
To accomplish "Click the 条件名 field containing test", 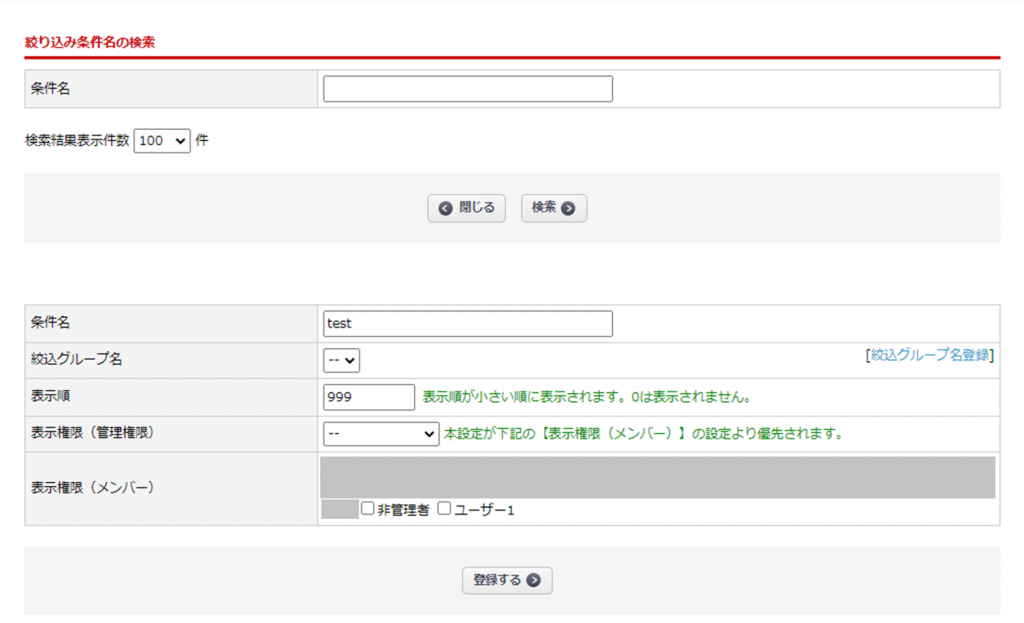I will tap(468, 323).
